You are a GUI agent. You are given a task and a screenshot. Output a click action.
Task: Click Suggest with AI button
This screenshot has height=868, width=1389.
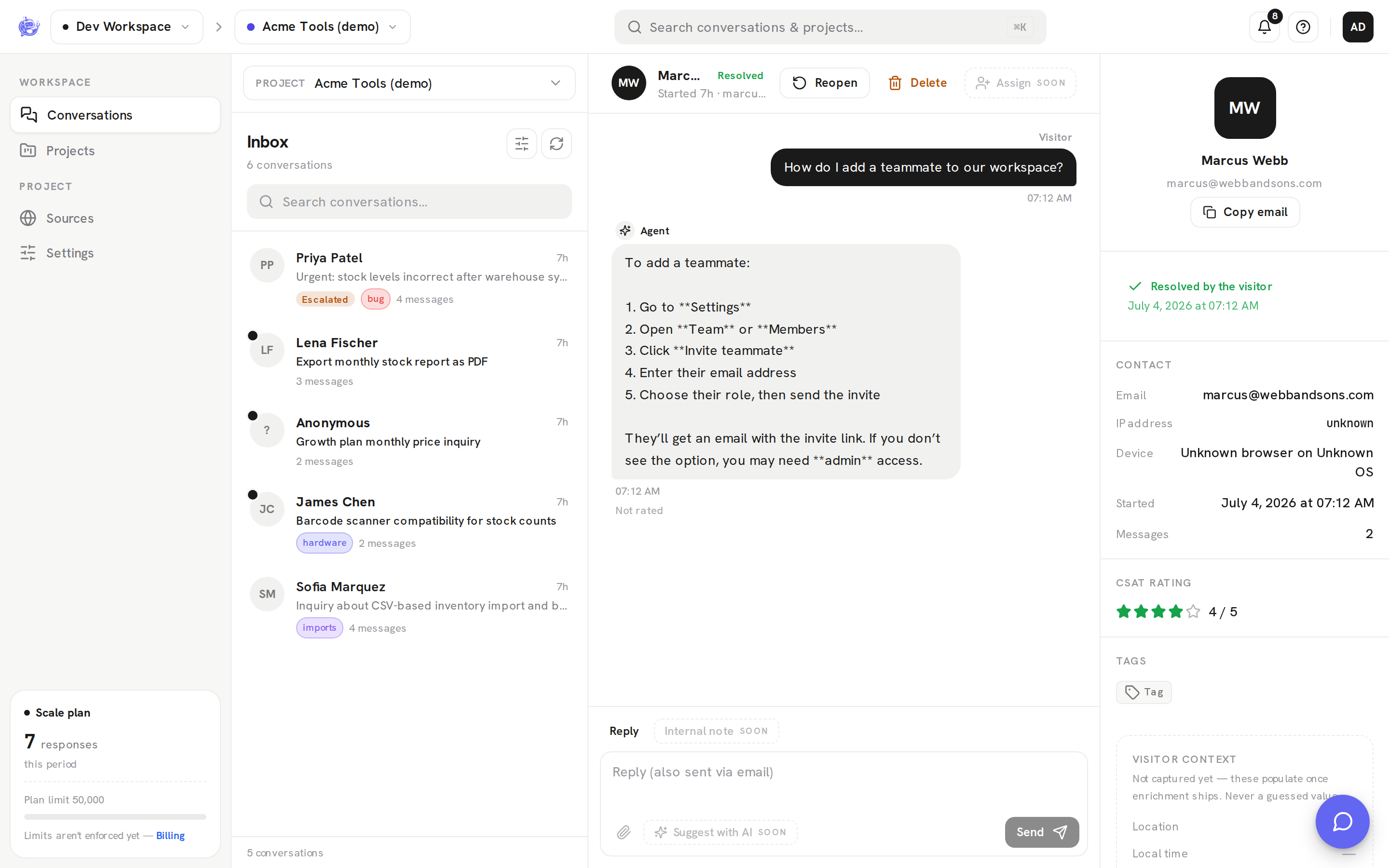coord(721,832)
